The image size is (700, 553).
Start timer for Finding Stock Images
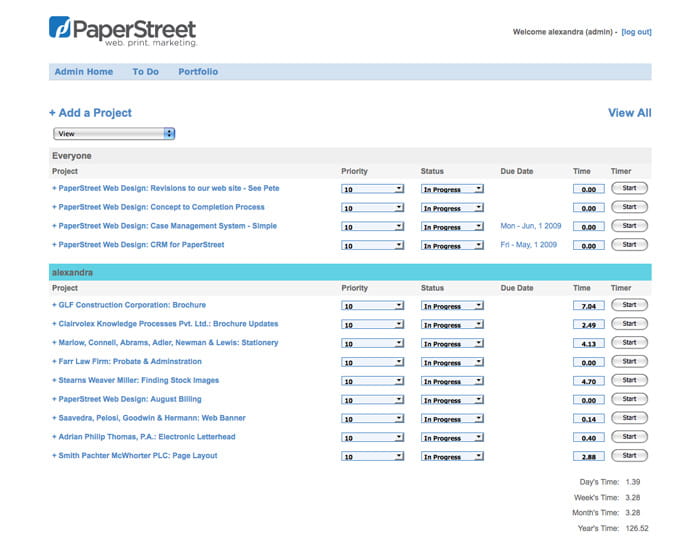629,380
